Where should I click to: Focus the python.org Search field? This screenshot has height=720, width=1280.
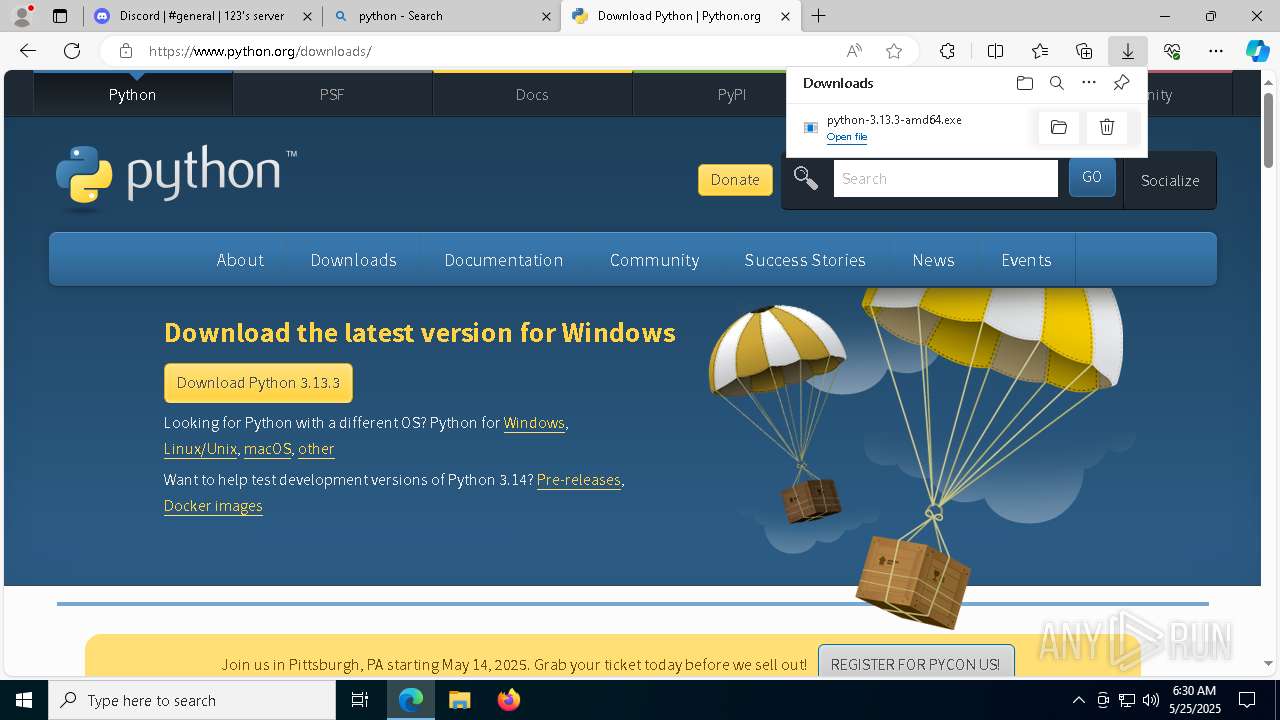pos(945,178)
